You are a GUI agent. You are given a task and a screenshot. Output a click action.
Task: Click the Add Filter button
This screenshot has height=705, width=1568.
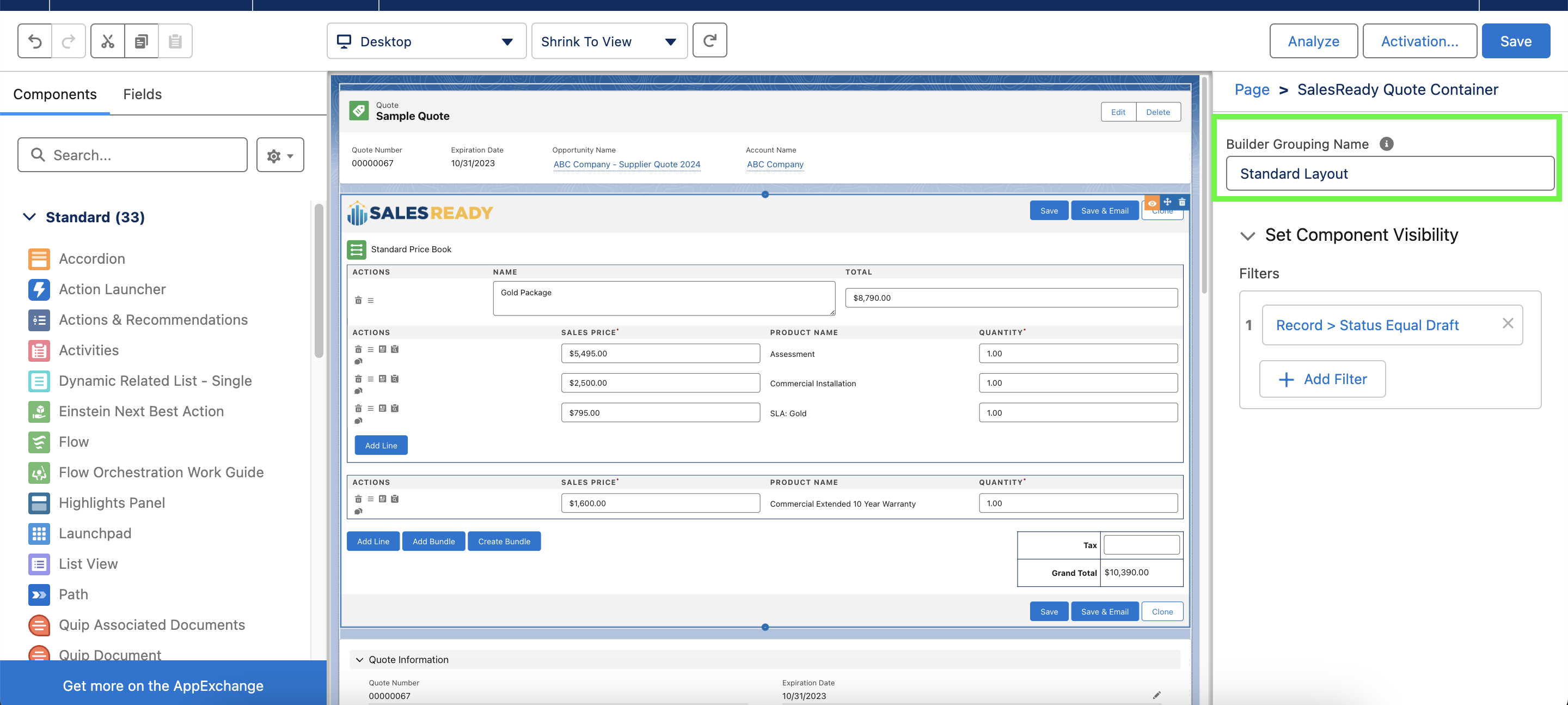[x=1322, y=379]
